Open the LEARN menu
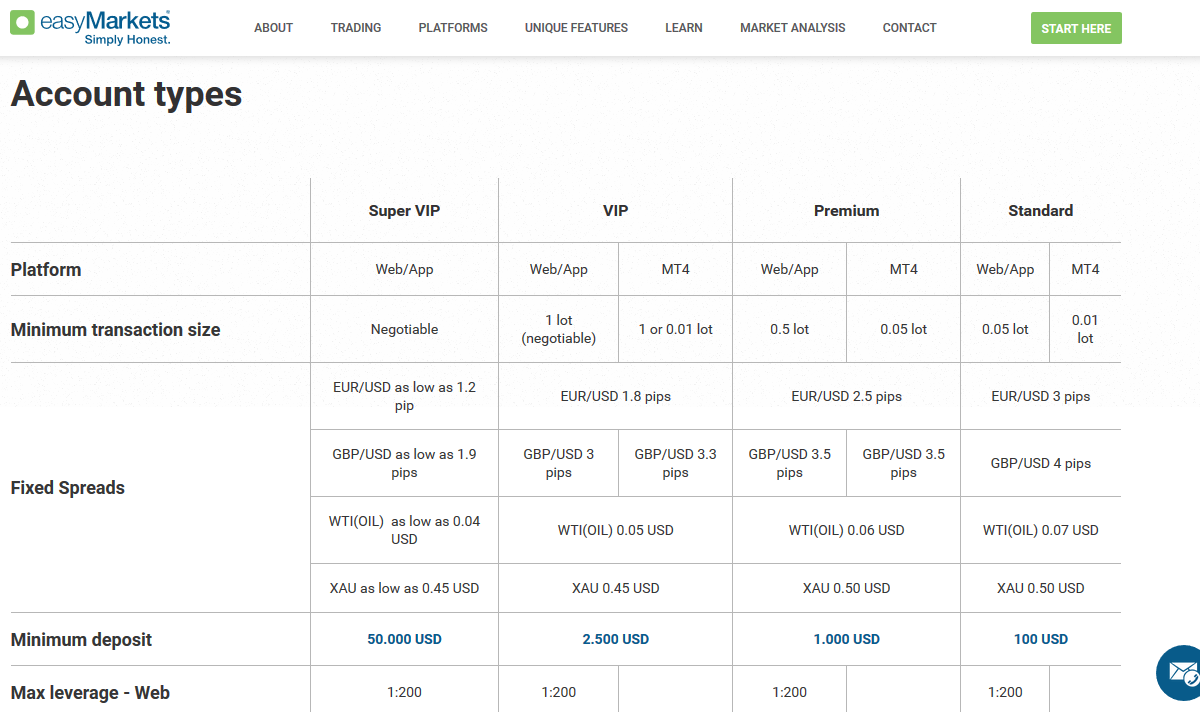Viewport: 1200px width, 712px height. [x=684, y=28]
